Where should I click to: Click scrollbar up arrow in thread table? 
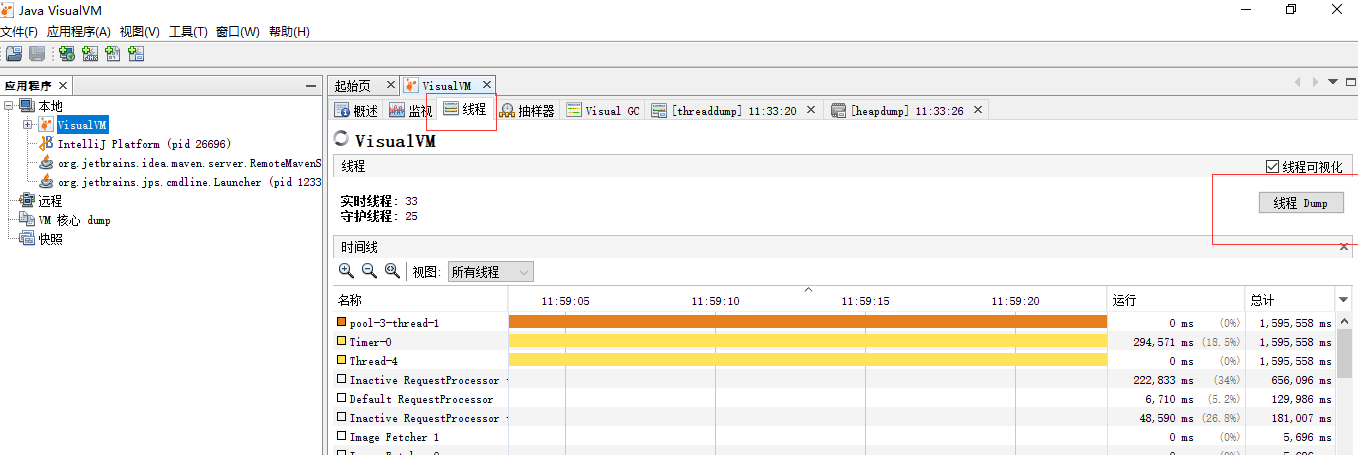pyautogui.click(x=1345, y=321)
